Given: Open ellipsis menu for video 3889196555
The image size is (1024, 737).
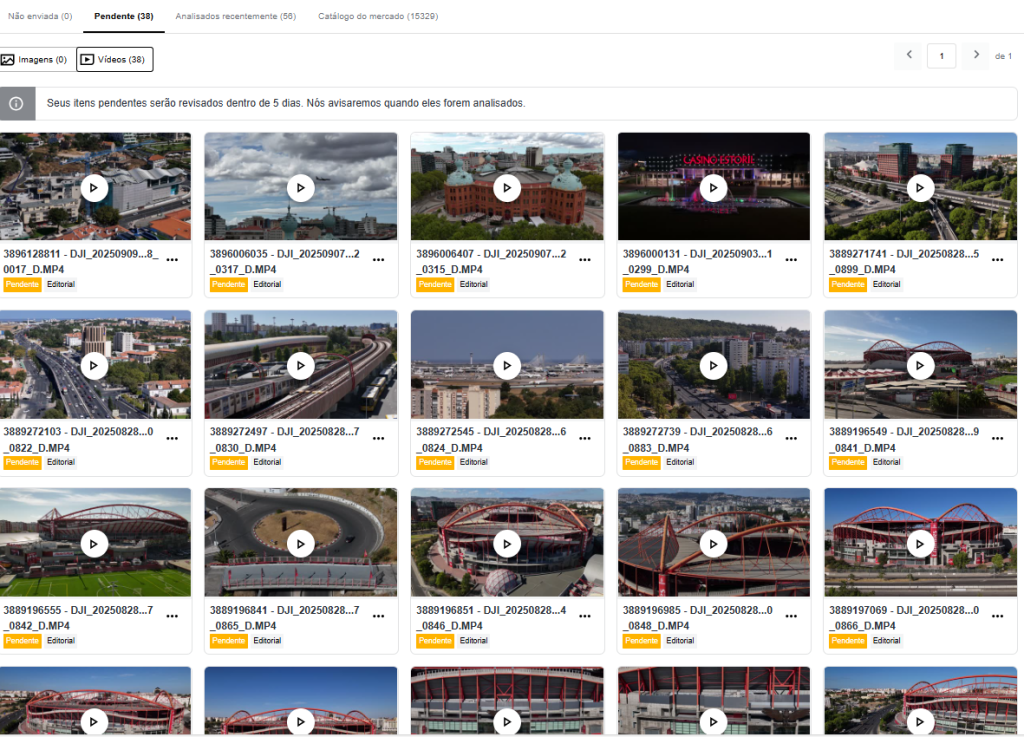Looking at the screenshot, I should click(172, 616).
